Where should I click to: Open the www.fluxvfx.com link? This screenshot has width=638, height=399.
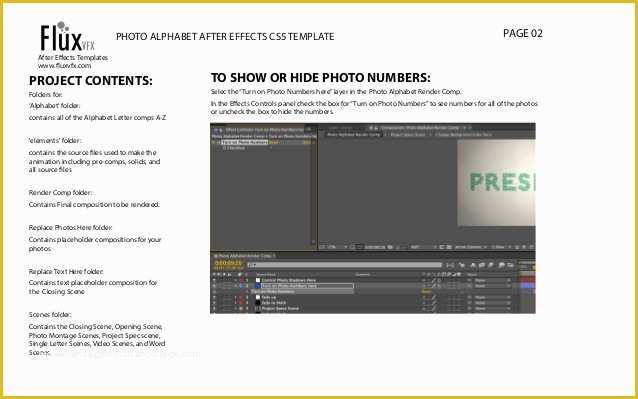[64, 65]
